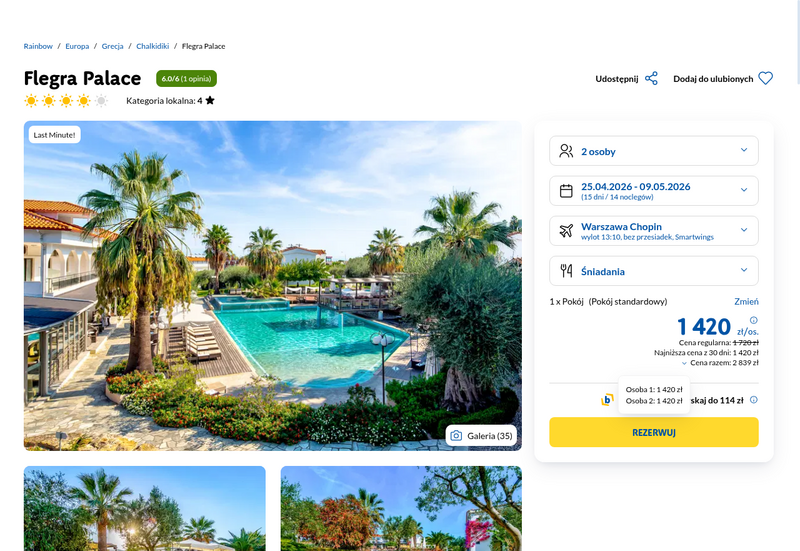Click the calendar icon in date field
Viewport: 800px width, 551px height.
[566, 191]
